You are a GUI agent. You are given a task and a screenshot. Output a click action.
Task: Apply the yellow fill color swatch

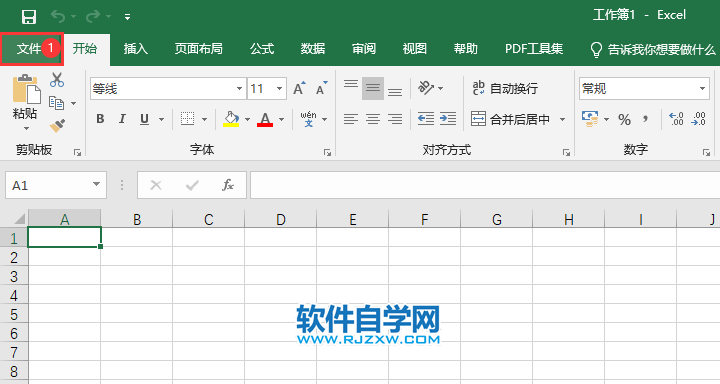tap(231, 119)
